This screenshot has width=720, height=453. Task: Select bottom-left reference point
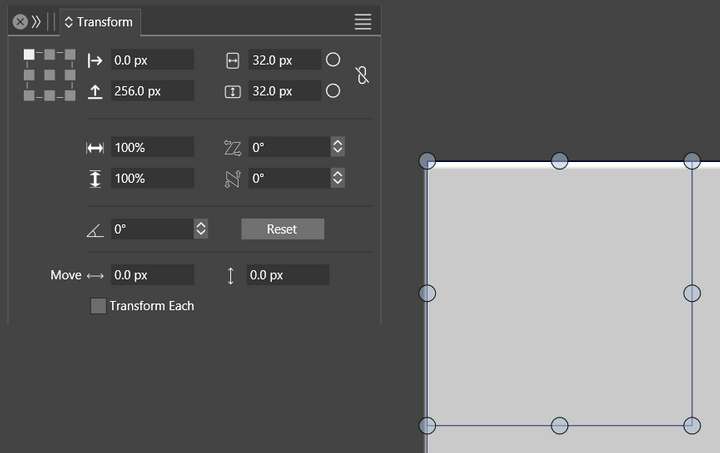tap(29, 95)
